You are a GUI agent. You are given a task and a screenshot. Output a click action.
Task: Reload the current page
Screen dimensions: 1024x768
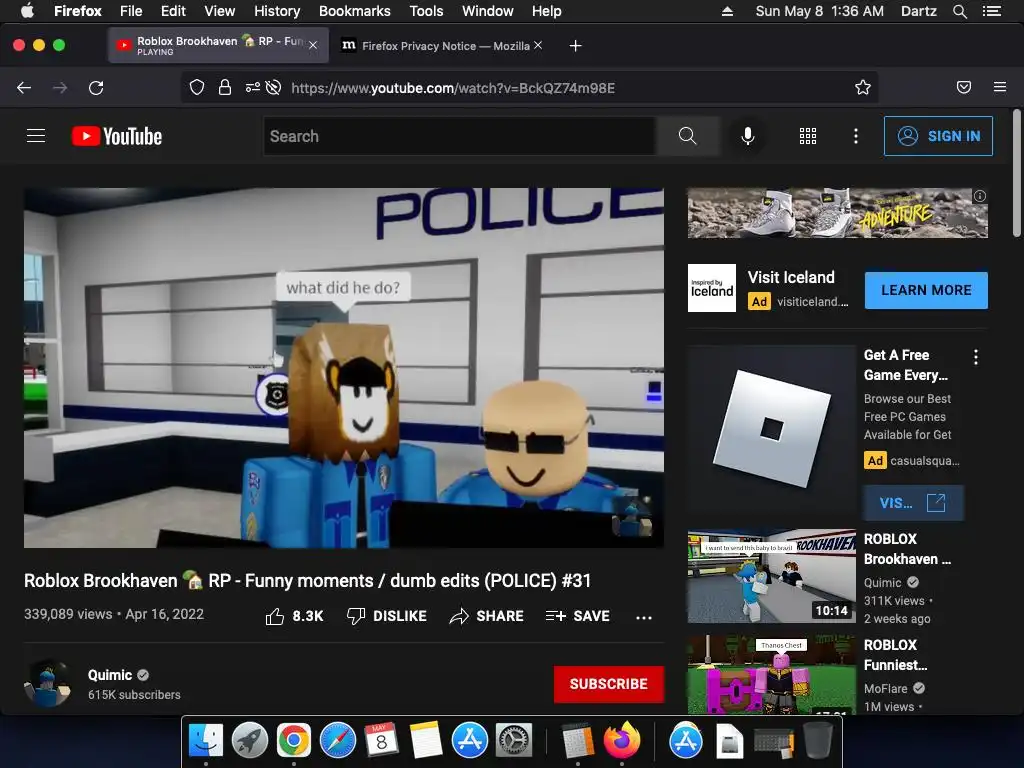click(96, 88)
